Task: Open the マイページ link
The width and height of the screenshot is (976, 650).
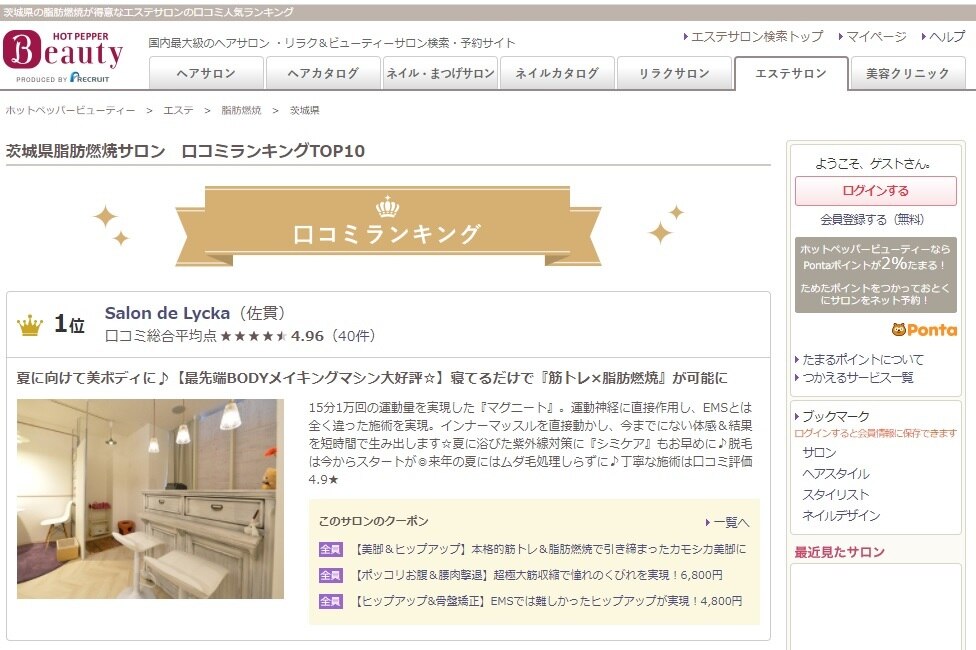Action: (x=875, y=37)
